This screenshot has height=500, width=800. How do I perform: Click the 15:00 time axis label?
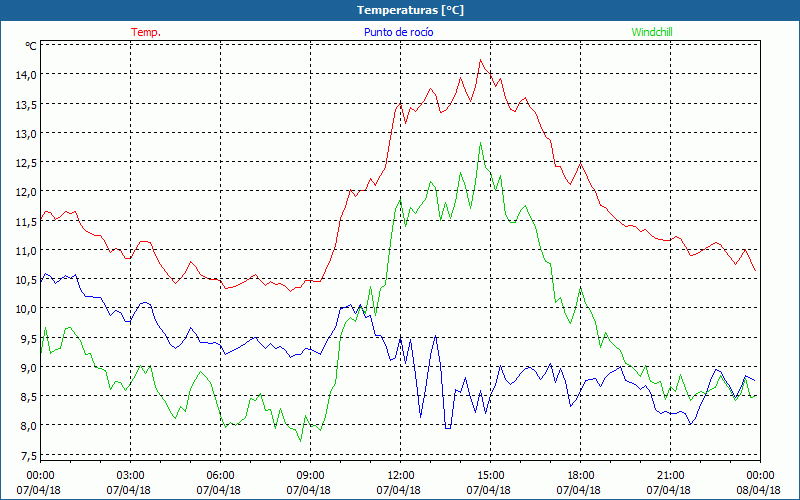[x=490, y=475]
